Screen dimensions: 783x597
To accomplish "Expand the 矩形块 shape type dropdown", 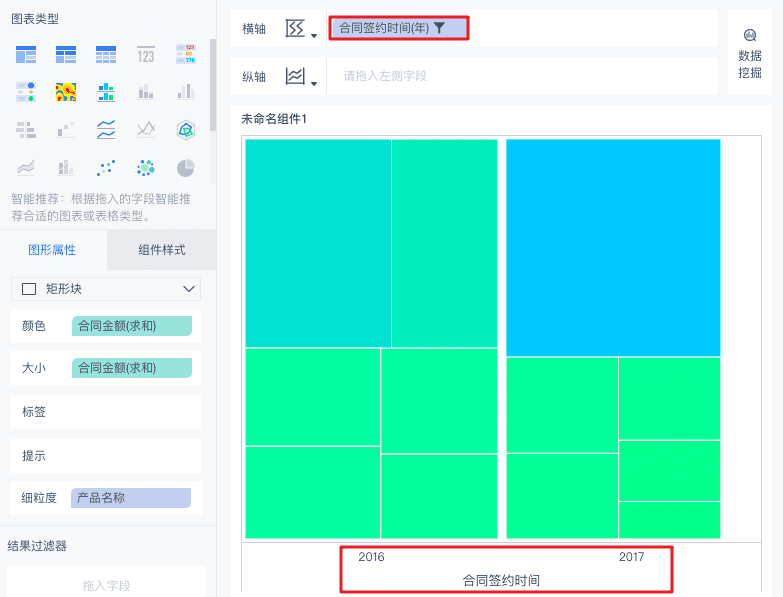I will click(106, 289).
